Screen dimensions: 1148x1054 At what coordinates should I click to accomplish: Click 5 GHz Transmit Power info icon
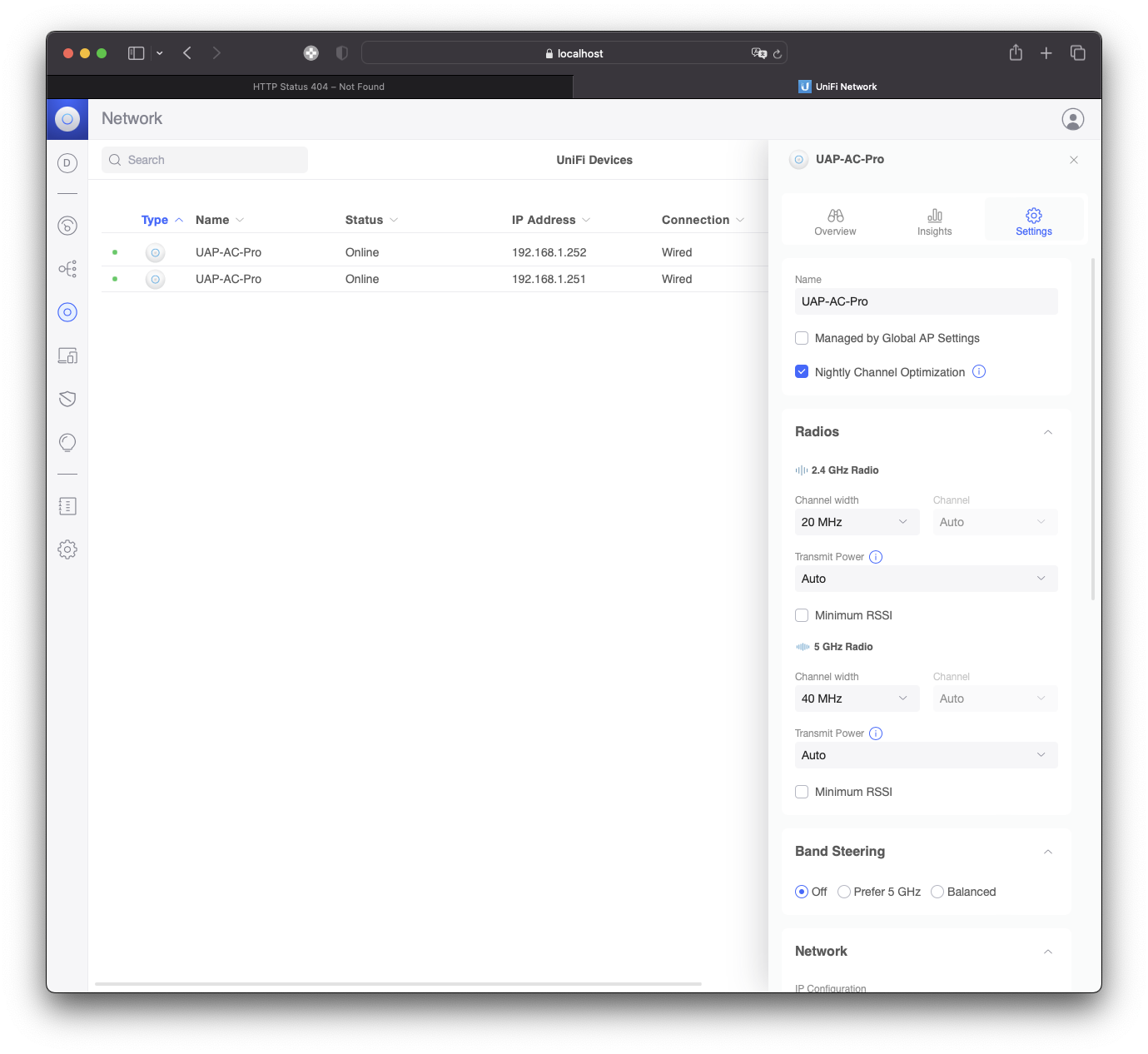click(x=876, y=733)
